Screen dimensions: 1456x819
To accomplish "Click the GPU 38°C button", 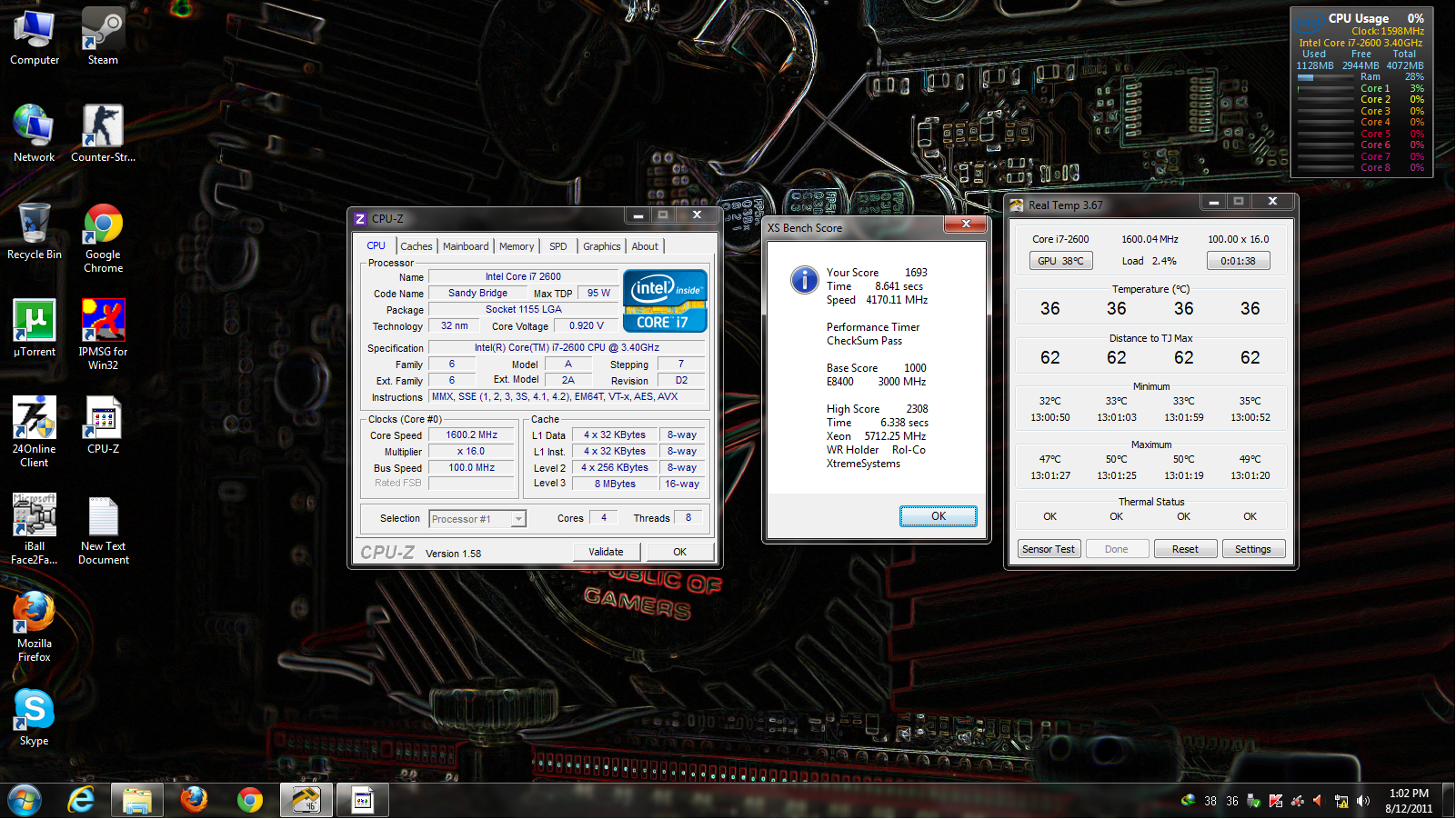I will (1061, 261).
